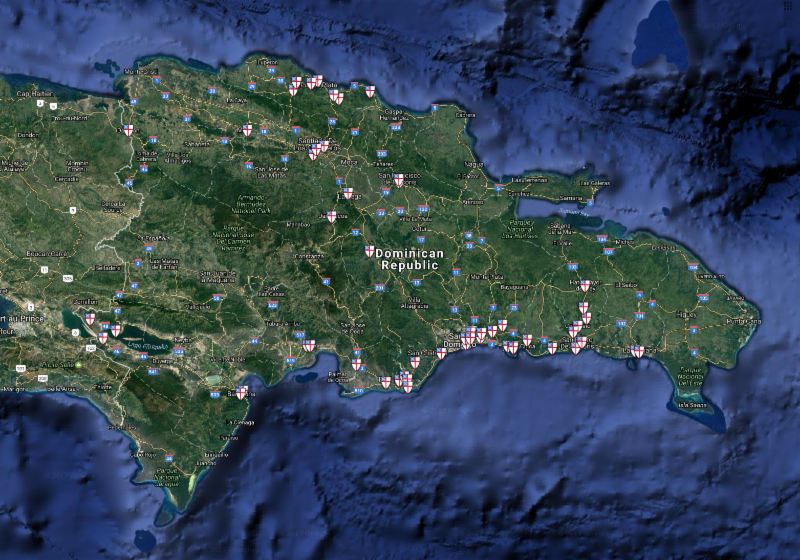The image size is (800, 560).
Task: Click the El Seibo label
Action: click(x=626, y=285)
